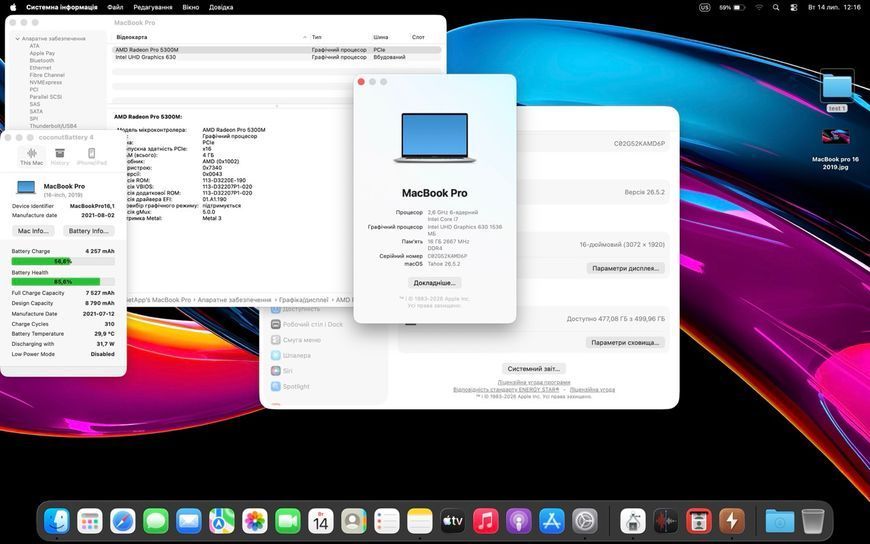This screenshot has width=870, height=544.
Task: Open the Apple TV app
Action: coord(453,521)
